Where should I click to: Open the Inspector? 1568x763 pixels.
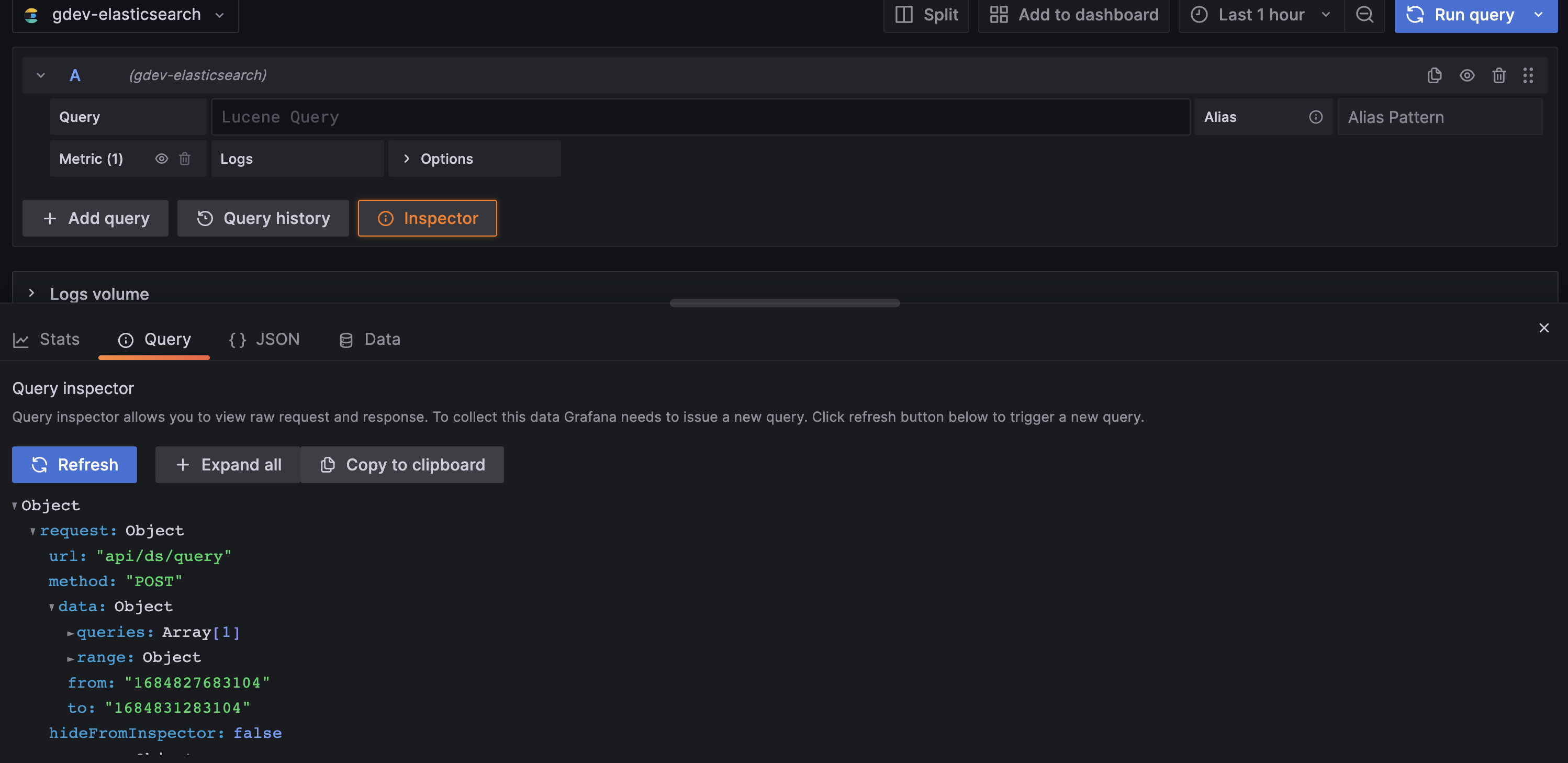coord(427,218)
